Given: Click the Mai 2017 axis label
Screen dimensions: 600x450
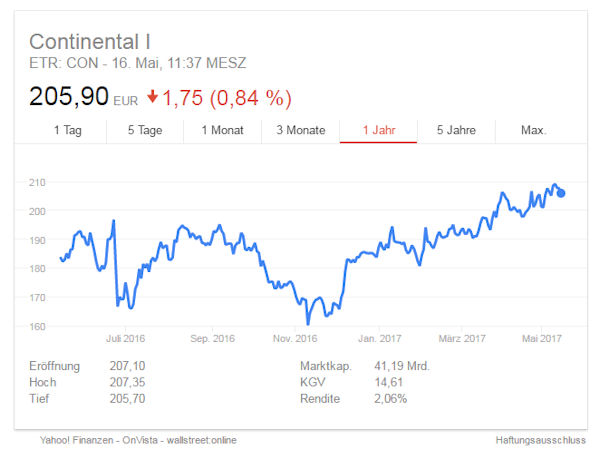Looking at the screenshot, I should (542, 339).
